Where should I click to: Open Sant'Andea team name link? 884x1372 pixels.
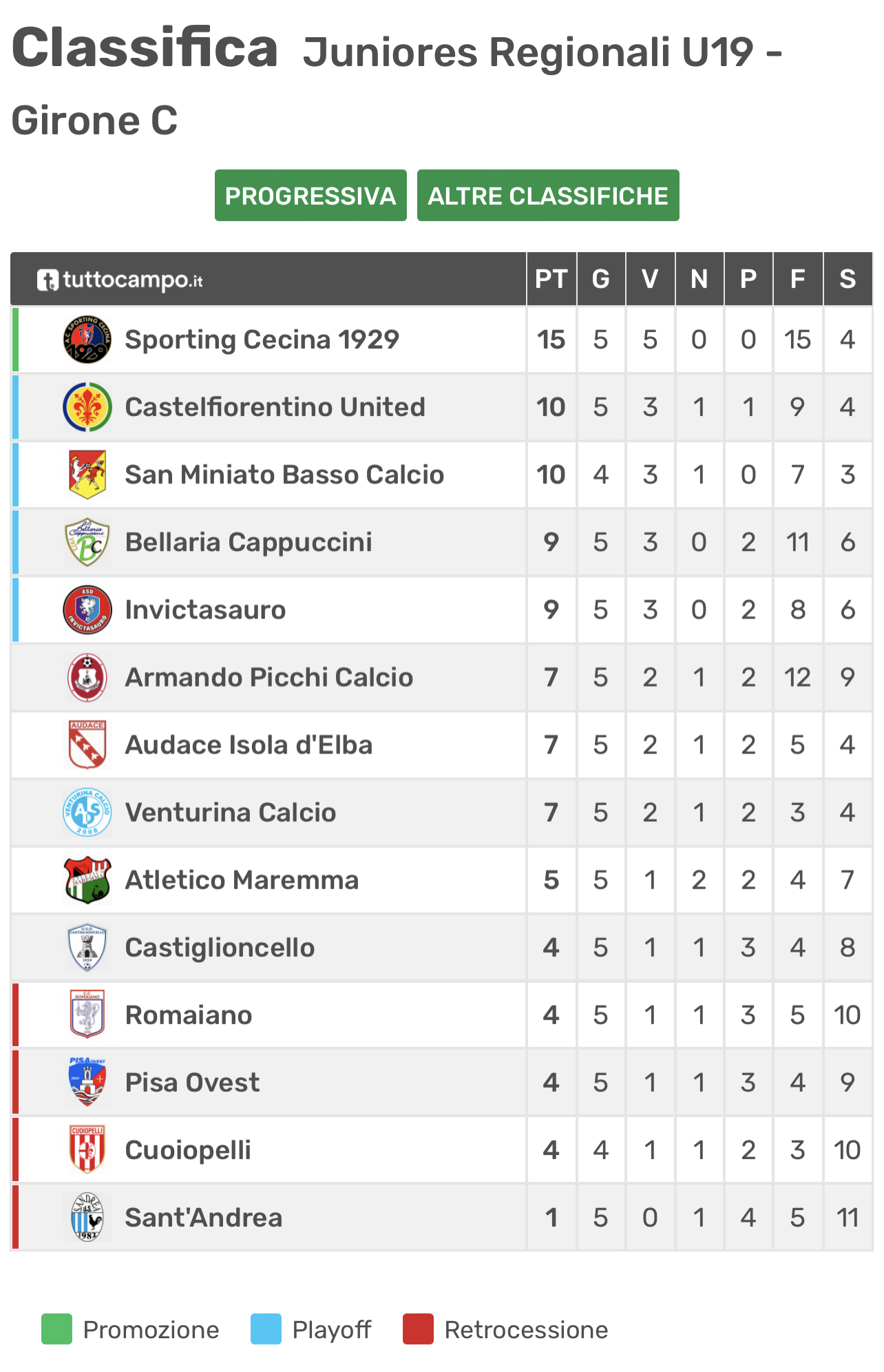[x=204, y=1218]
